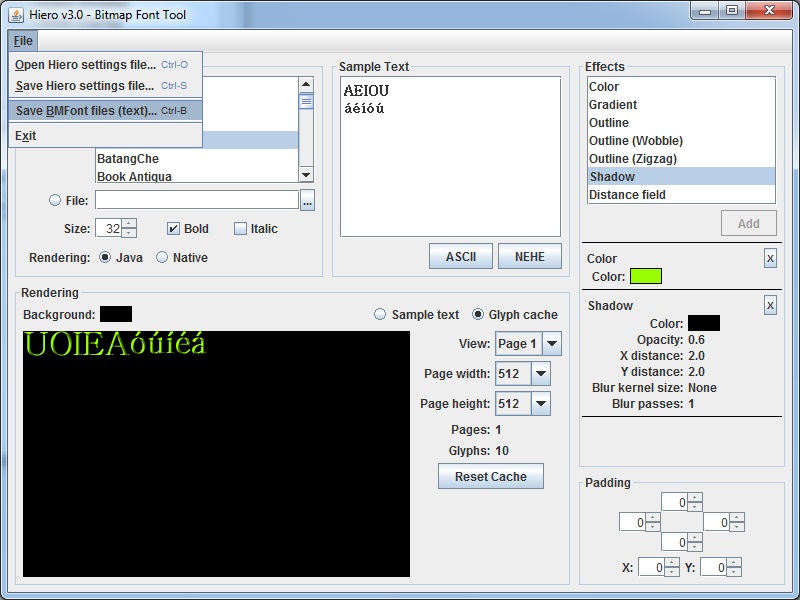800x600 pixels.
Task: Remove the Color effect with its X
Action: pos(770,259)
